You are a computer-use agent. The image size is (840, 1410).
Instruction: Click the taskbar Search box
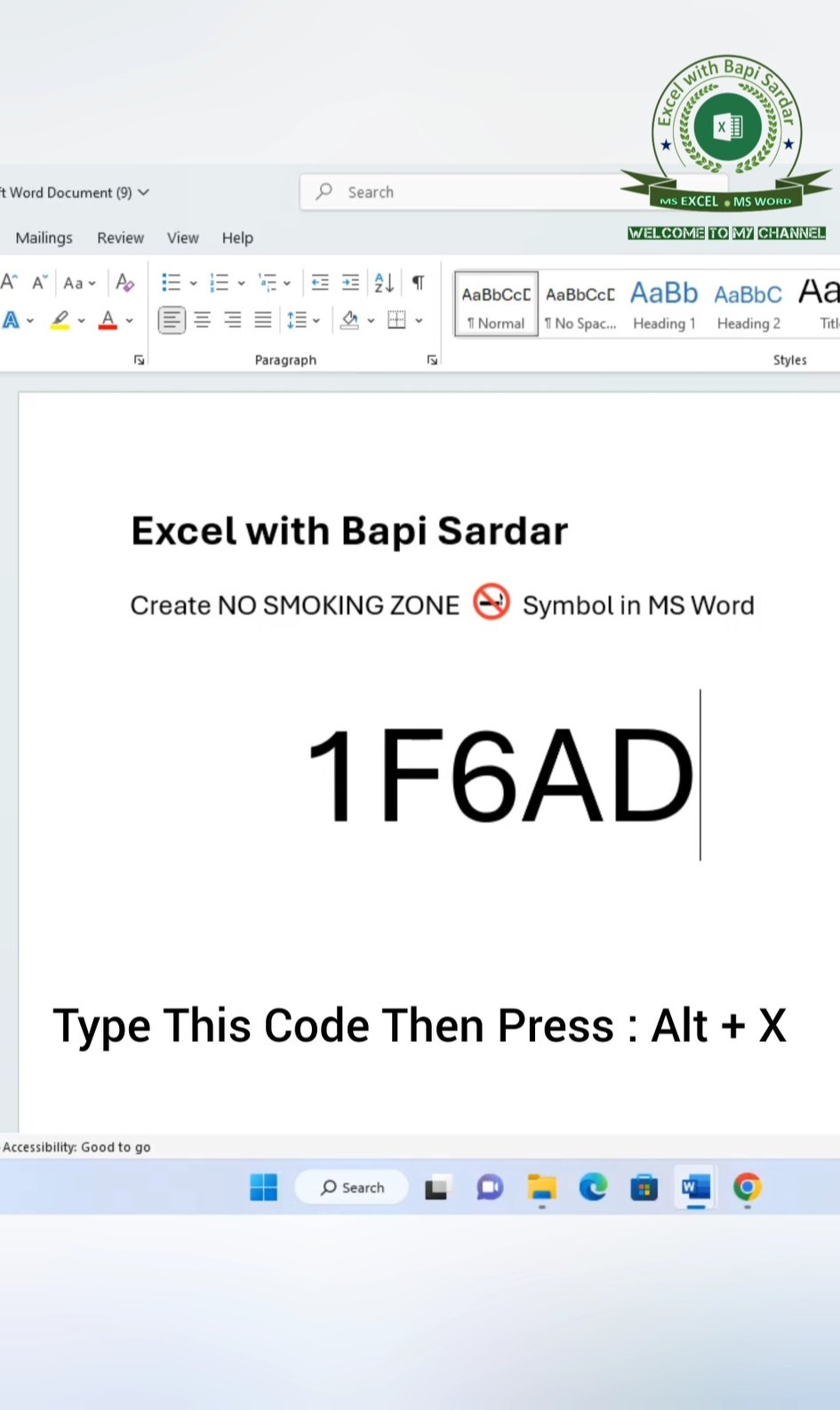point(352,1187)
